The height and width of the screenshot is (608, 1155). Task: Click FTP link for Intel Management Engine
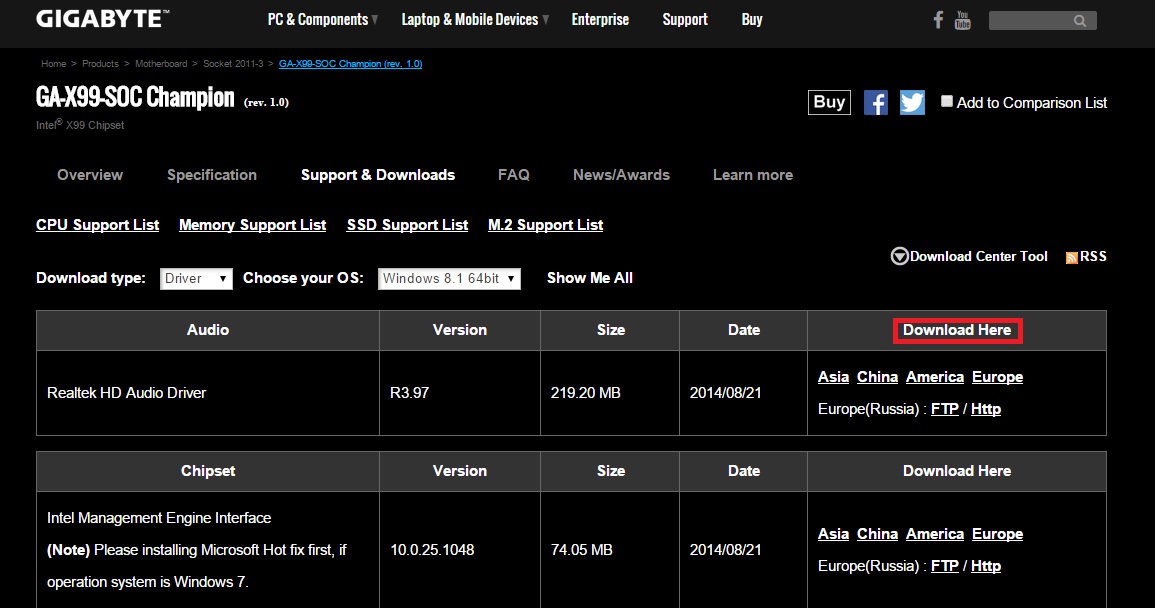[x=945, y=566]
